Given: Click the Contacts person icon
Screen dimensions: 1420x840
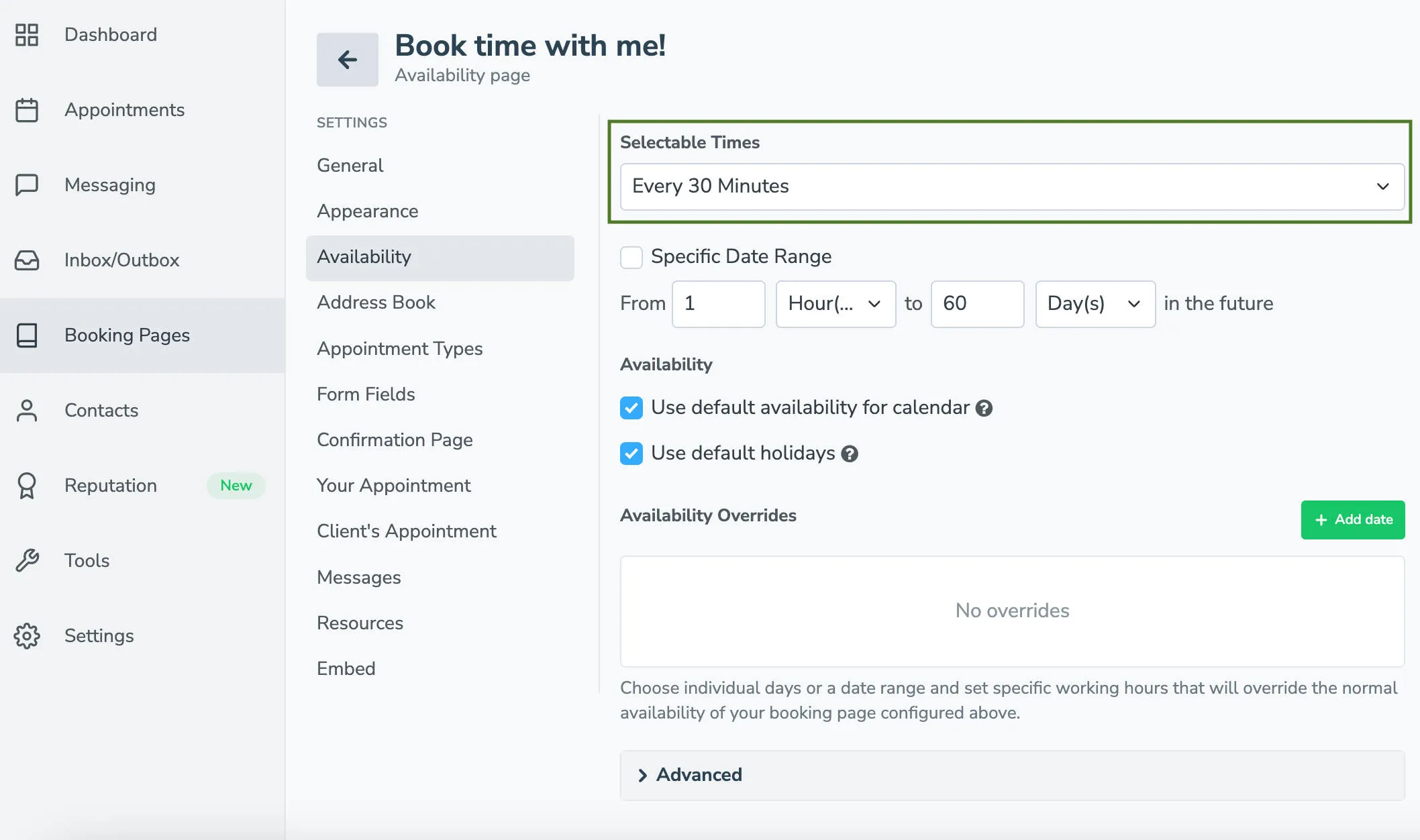Looking at the screenshot, I should coord(27,411).
